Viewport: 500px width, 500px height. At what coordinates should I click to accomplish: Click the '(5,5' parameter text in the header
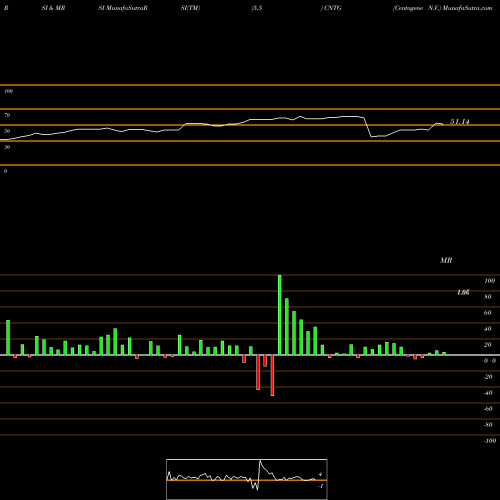257,8
